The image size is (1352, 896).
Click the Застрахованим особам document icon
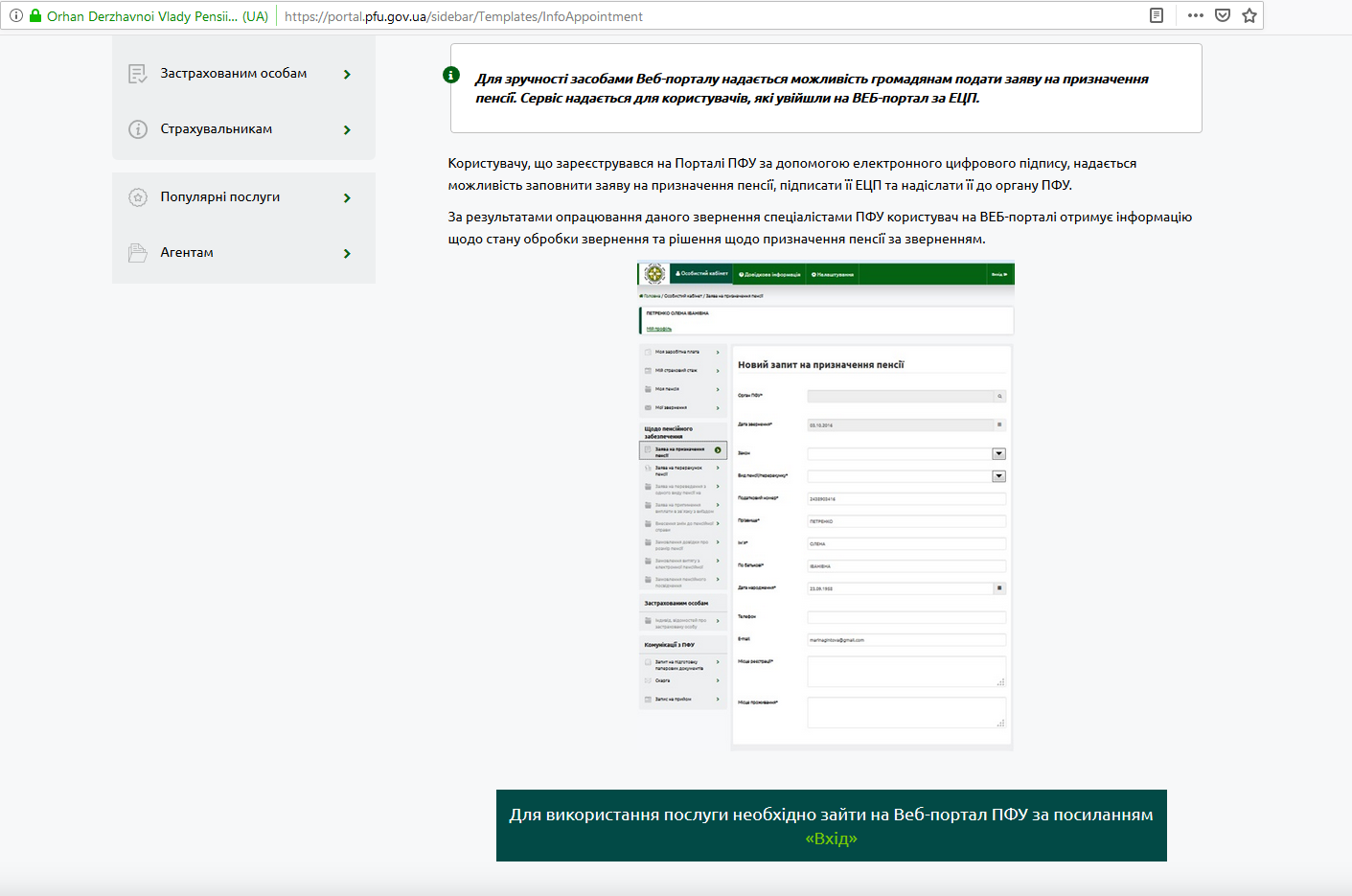coord(138,74)
